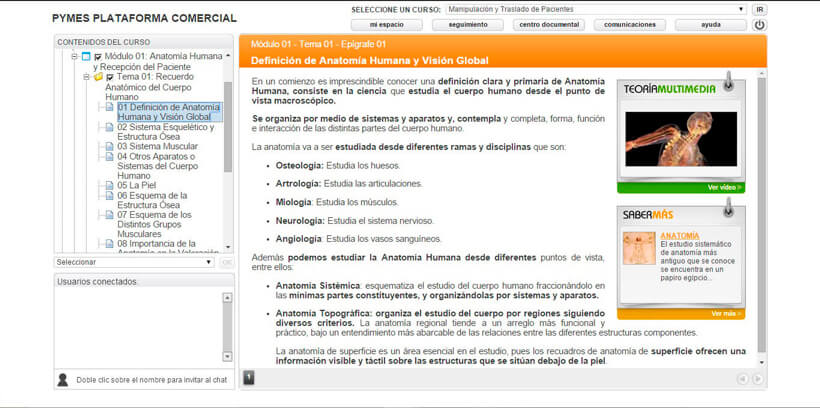Click the page icon beside 05 La Piel

click(x=109, y=185)
